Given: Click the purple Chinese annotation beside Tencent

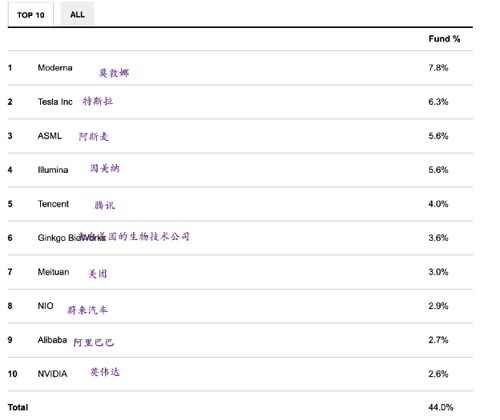Looking at the screenshot, I should (105, 205).
